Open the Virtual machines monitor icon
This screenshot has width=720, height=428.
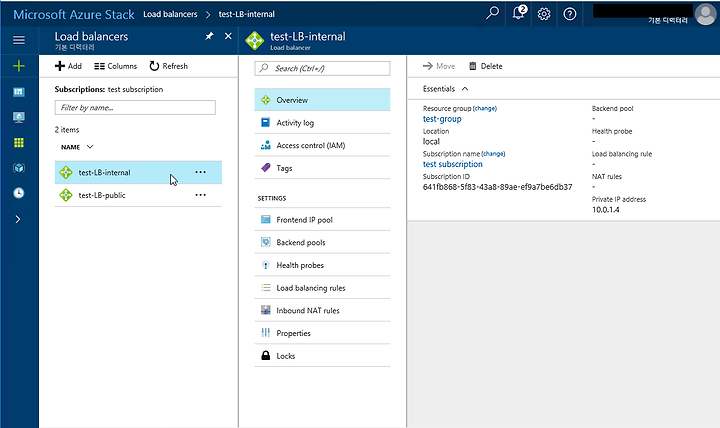[19, 117]
